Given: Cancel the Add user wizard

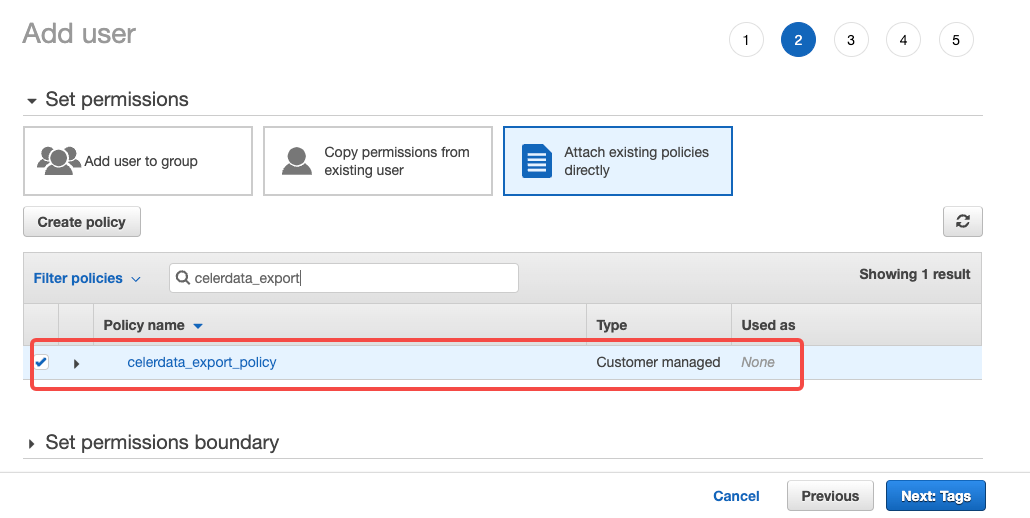Looking at the screenshot, I should pyautogui.click(x=736, y=496).
